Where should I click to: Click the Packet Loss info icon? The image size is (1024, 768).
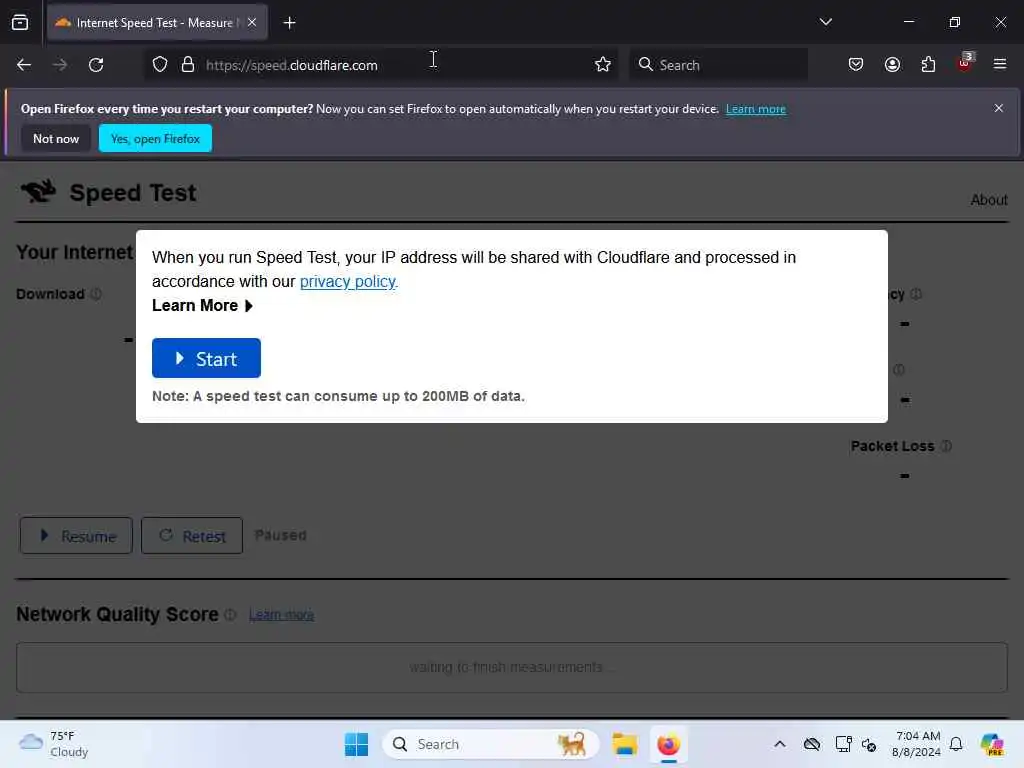[946, 446]
